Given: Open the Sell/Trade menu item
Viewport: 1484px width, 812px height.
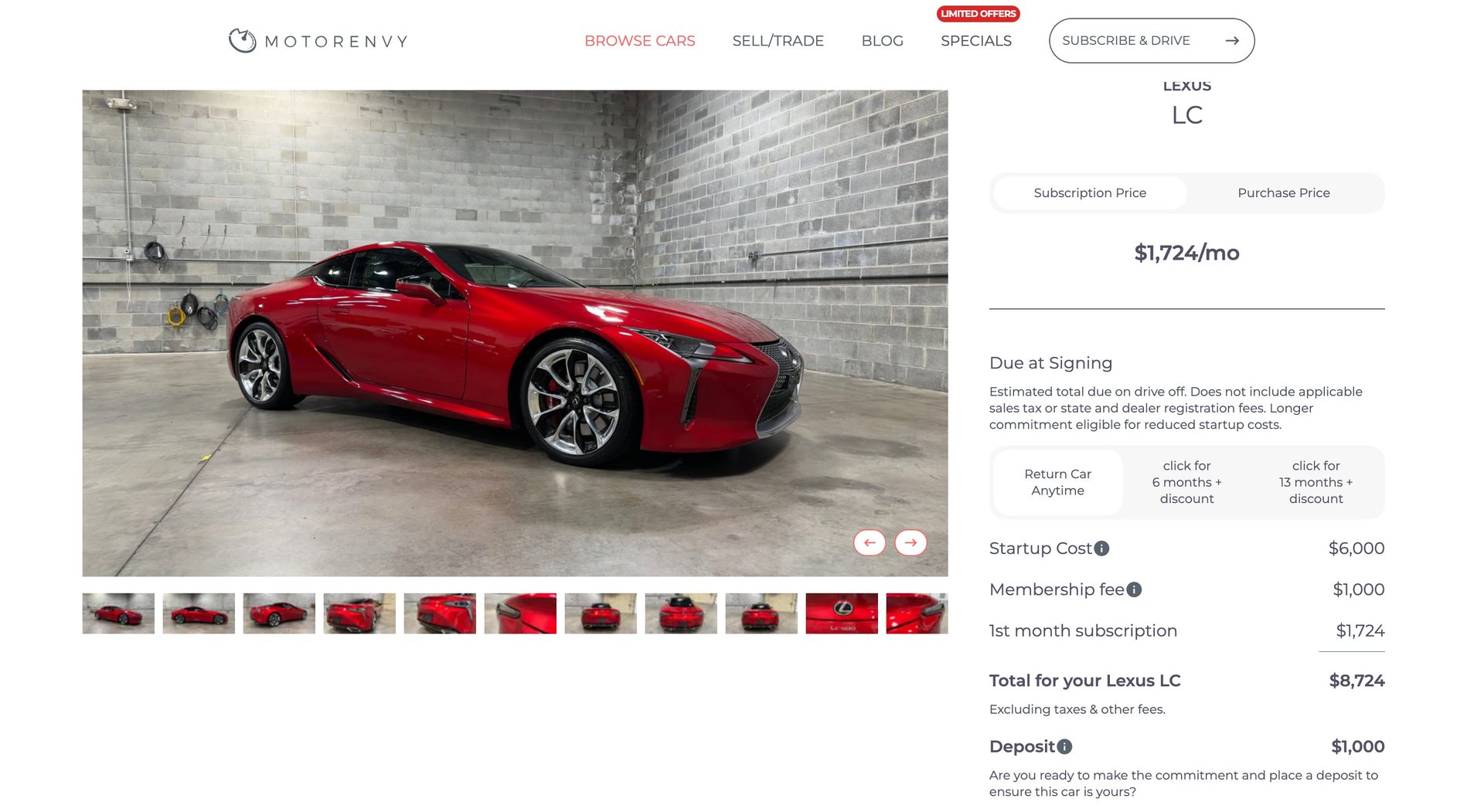Looking at the screenshot, I should click(778, 41).
